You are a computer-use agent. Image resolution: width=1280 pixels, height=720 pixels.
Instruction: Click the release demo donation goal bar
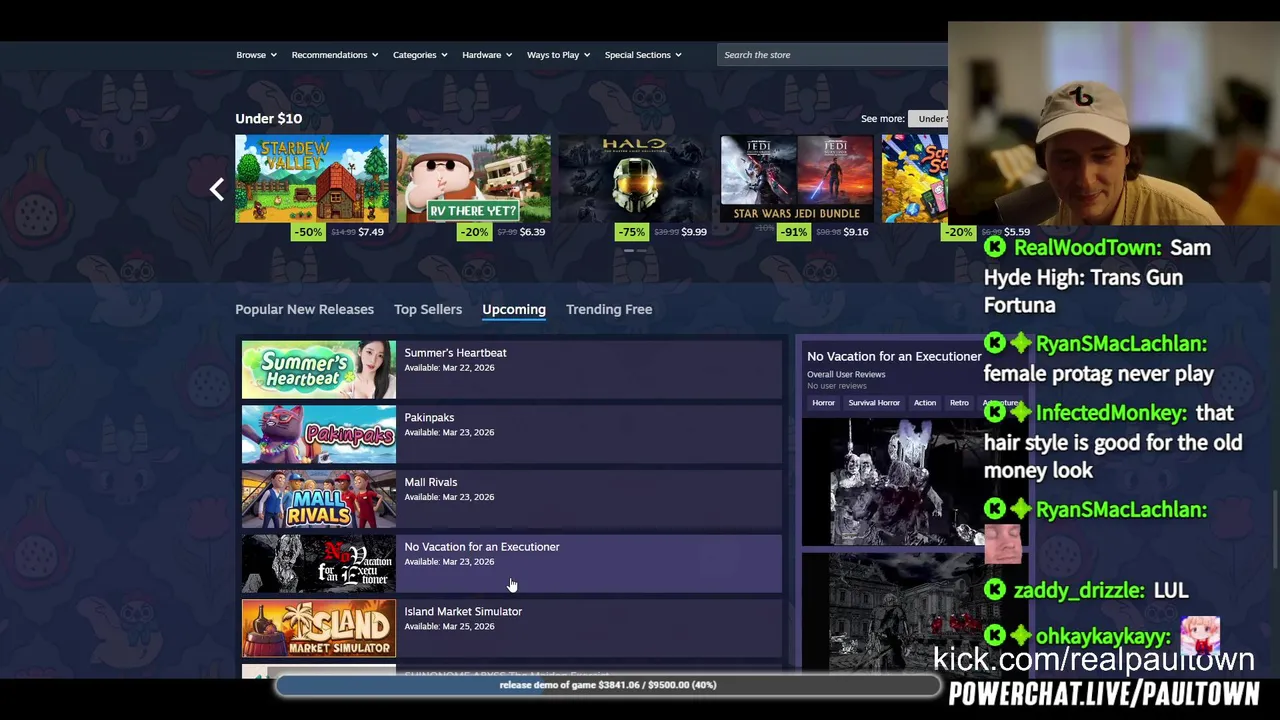point(608,685)
